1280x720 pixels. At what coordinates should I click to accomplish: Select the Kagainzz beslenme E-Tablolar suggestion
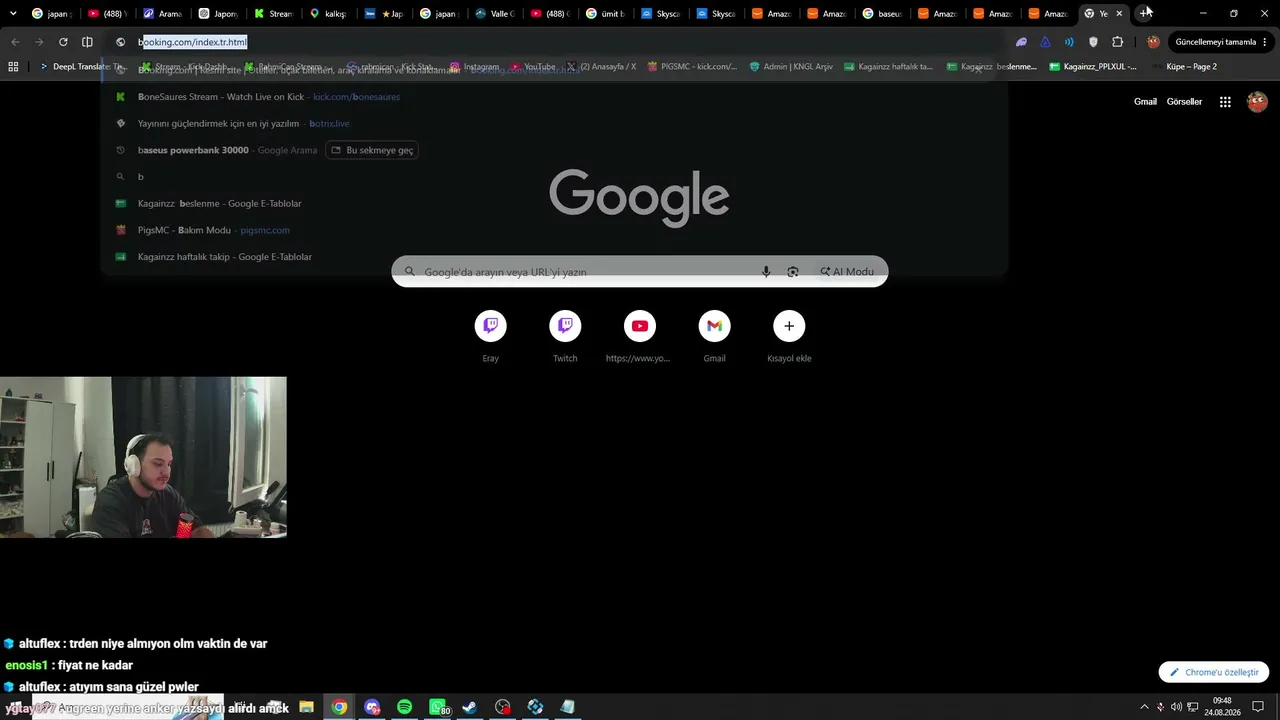pyautogui.click(x=553, y=204)
